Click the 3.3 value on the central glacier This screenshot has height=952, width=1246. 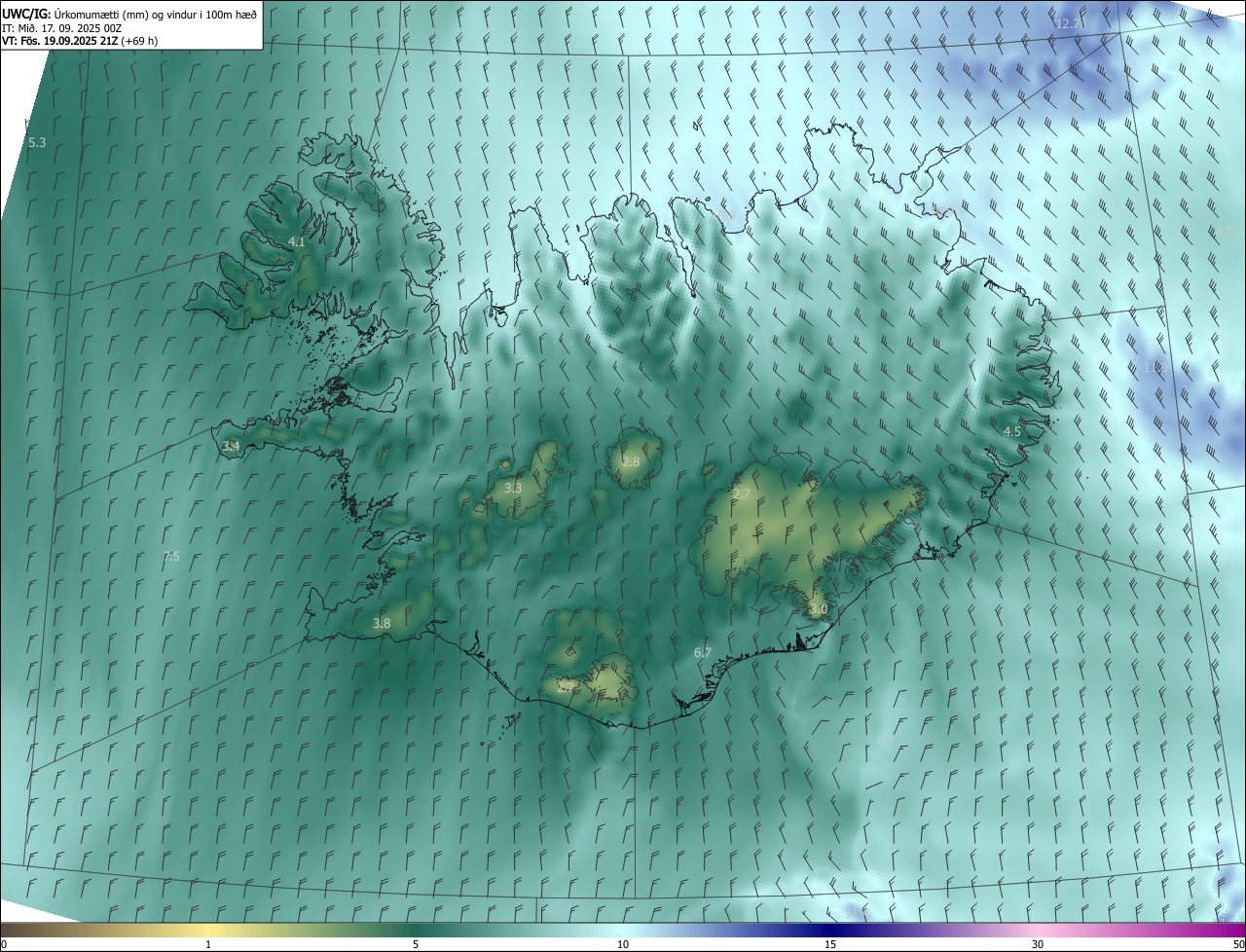click(513, 488)
